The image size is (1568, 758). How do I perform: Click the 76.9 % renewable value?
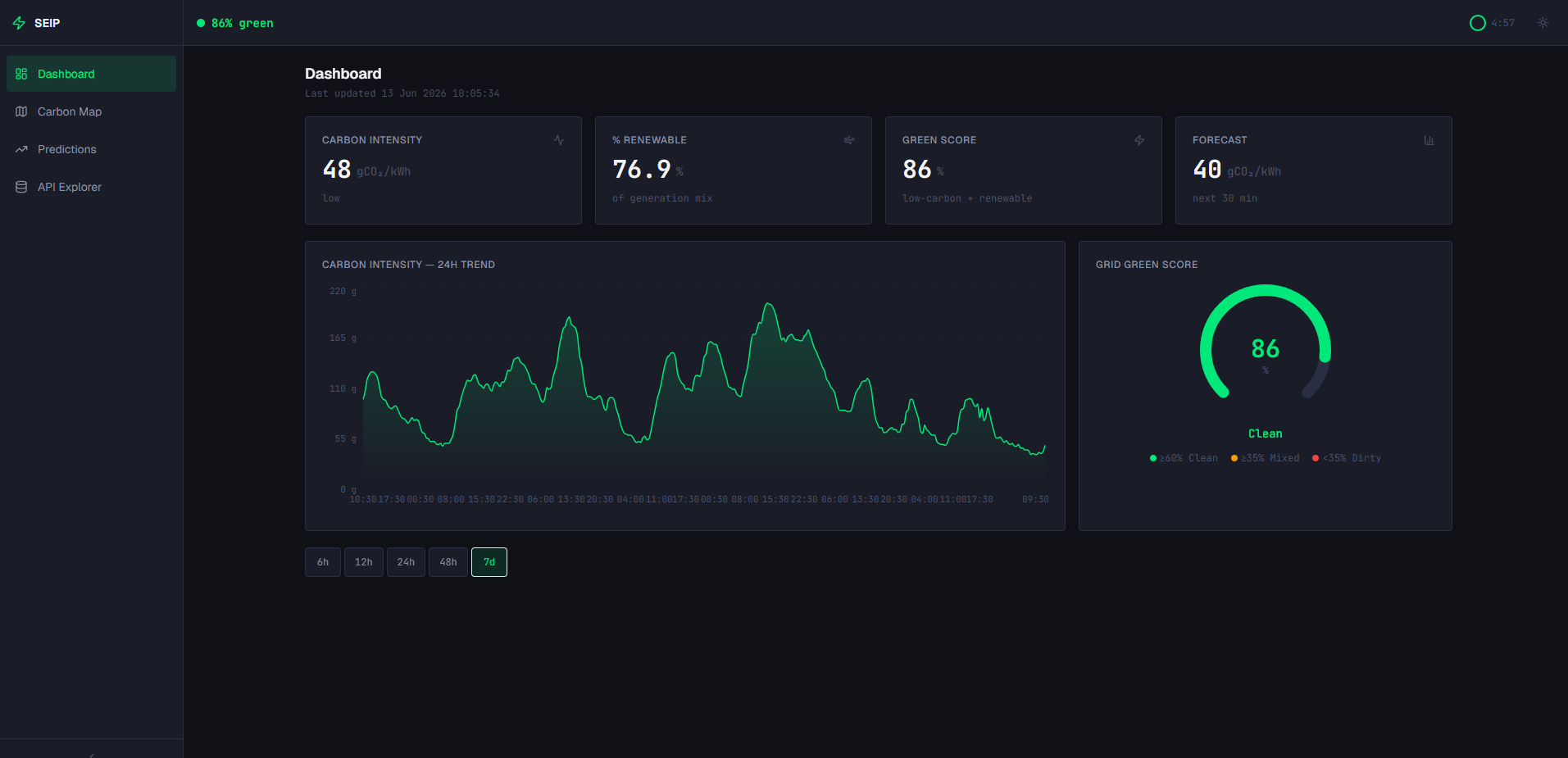point(648,170)
